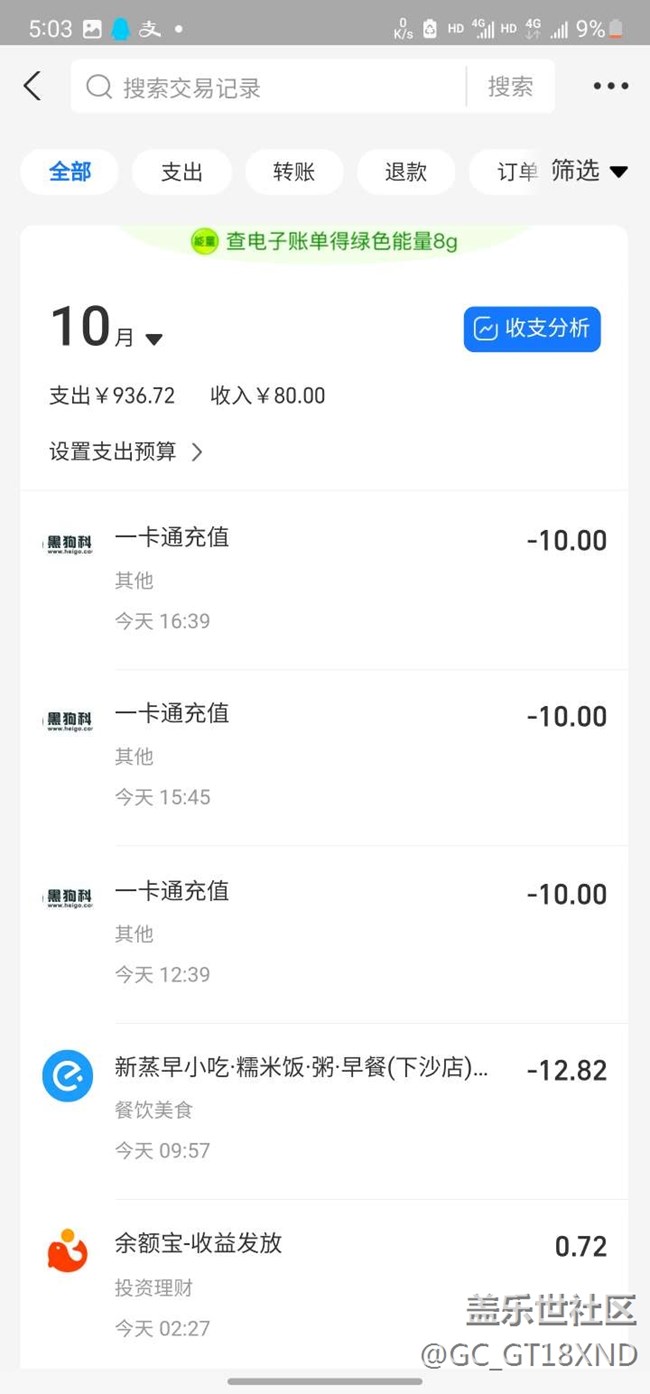The width and height of the screenshot is (650, 1394).
Task: Focus the 搜索交易记录 search field
Action: click(280, 87)
